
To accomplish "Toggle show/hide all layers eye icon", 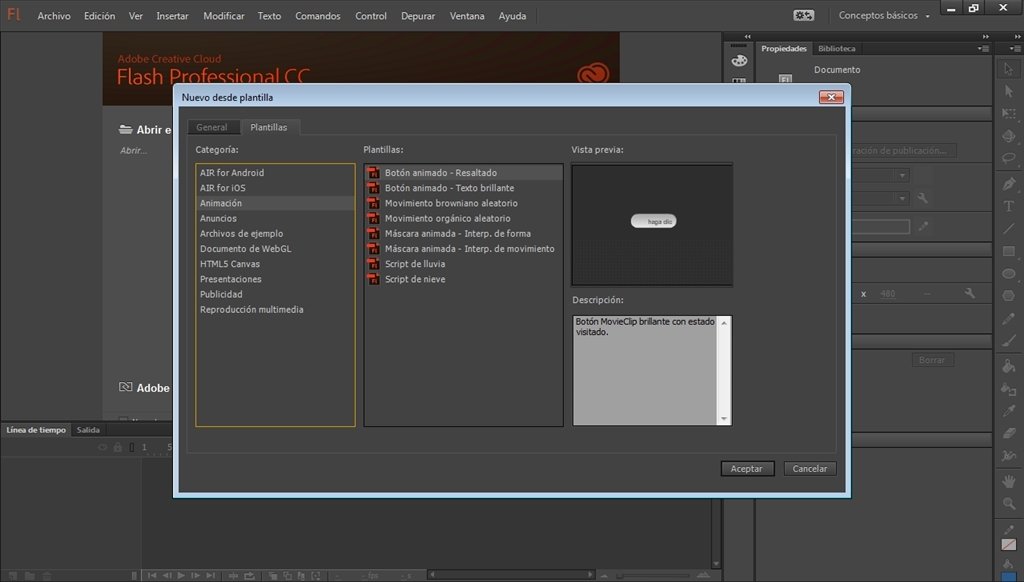I will click(103, 447).
